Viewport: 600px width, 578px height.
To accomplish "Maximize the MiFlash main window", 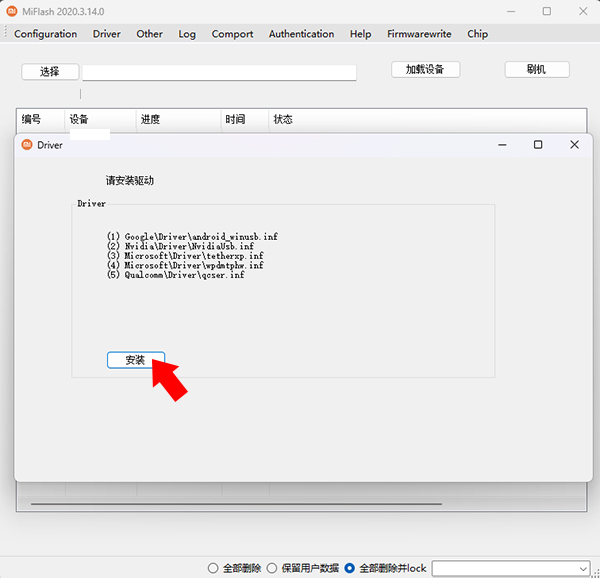I will pos(547,11).
